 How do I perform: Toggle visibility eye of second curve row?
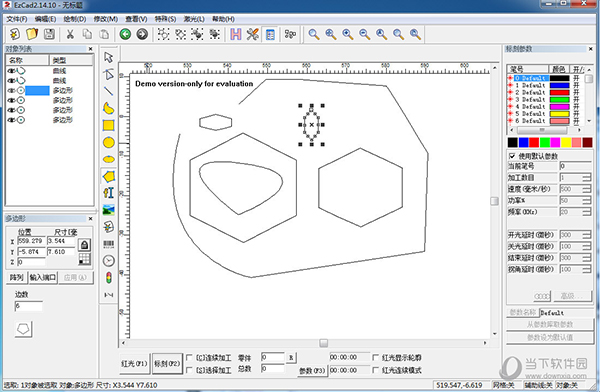pyautogui.click(x=11, y=81)
